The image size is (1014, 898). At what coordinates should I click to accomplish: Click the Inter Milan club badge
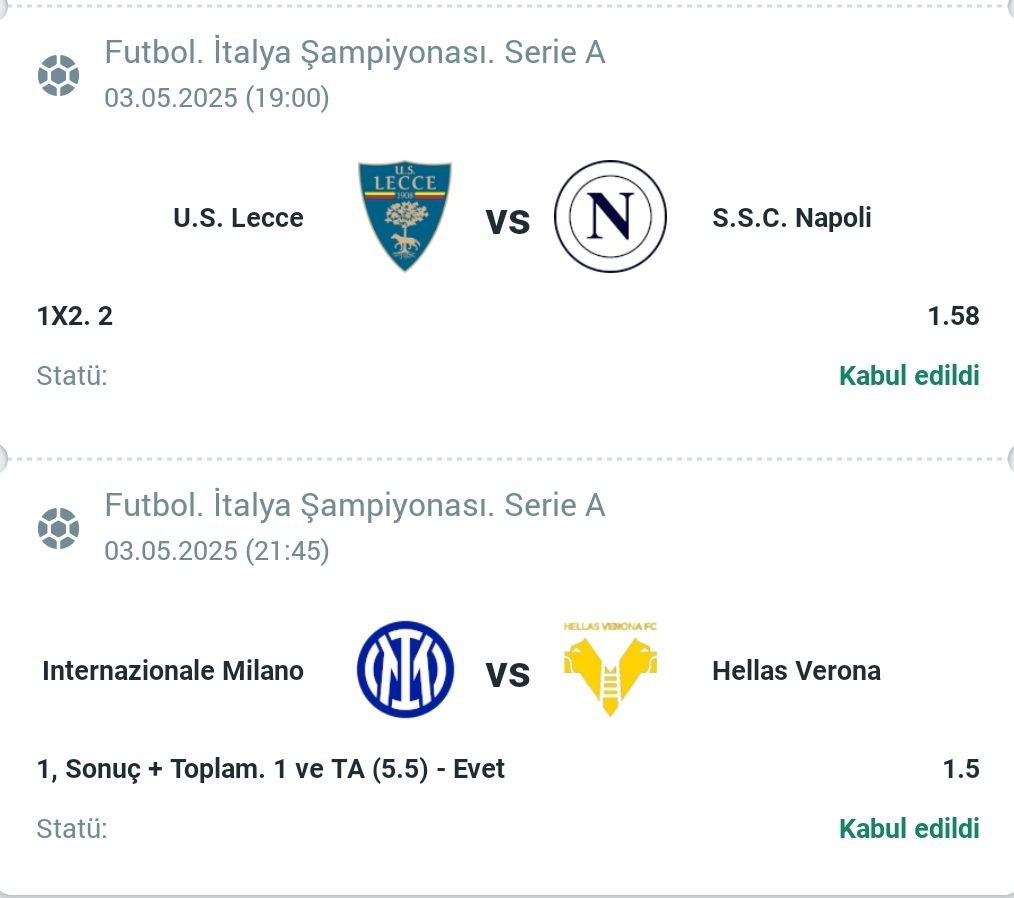[x=405, y=669]
